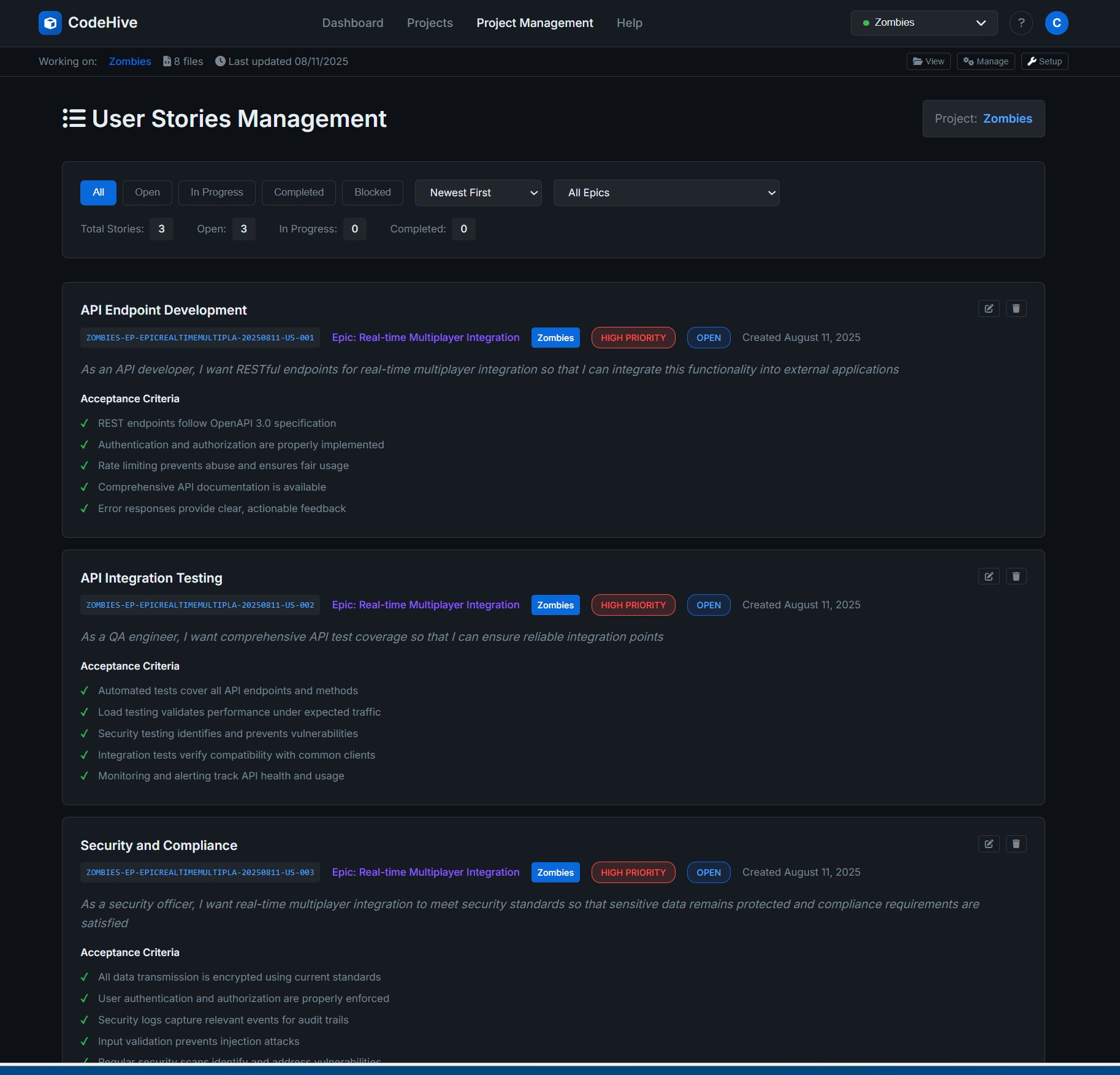Open the help question mark icon
The width and height of the screenshot is (1120, 1075).
pyautogui.click(x=1021, y=23)
